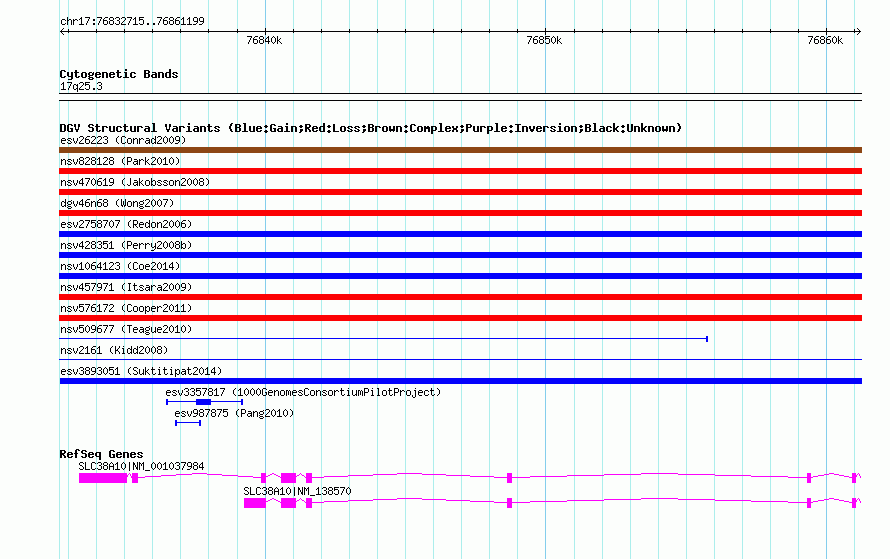Image resolution: width=890 pixels, height=559 pixels.
Task: Click the nsv457971 (Itsara2009) label
Action: 126,287
